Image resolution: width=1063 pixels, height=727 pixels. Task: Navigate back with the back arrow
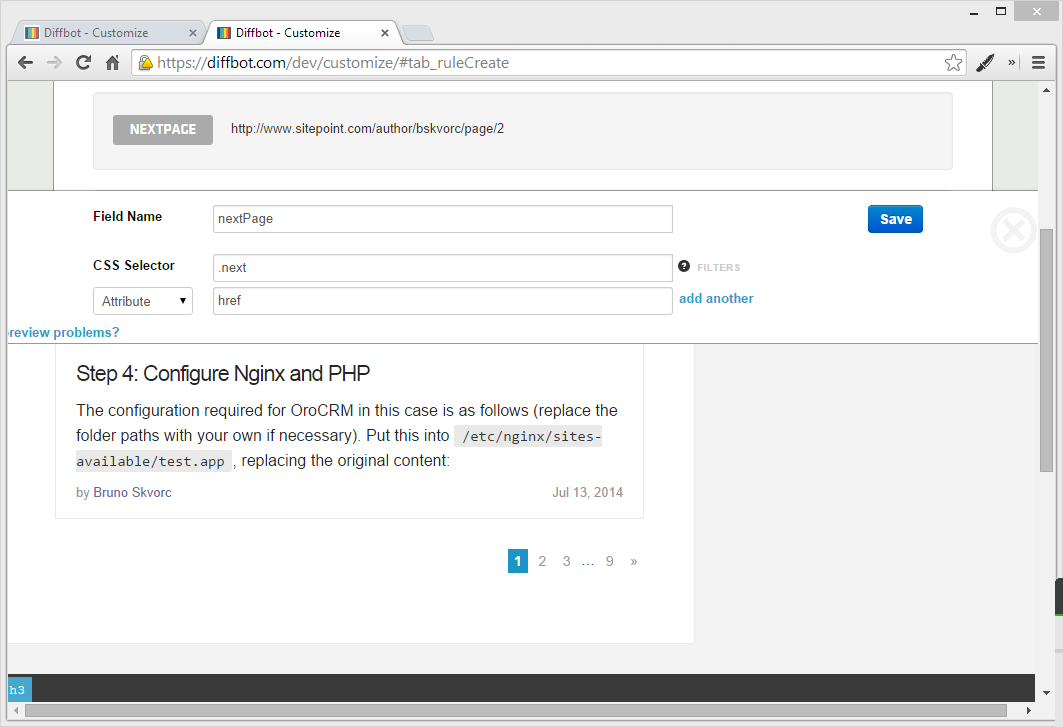point(25,62)
